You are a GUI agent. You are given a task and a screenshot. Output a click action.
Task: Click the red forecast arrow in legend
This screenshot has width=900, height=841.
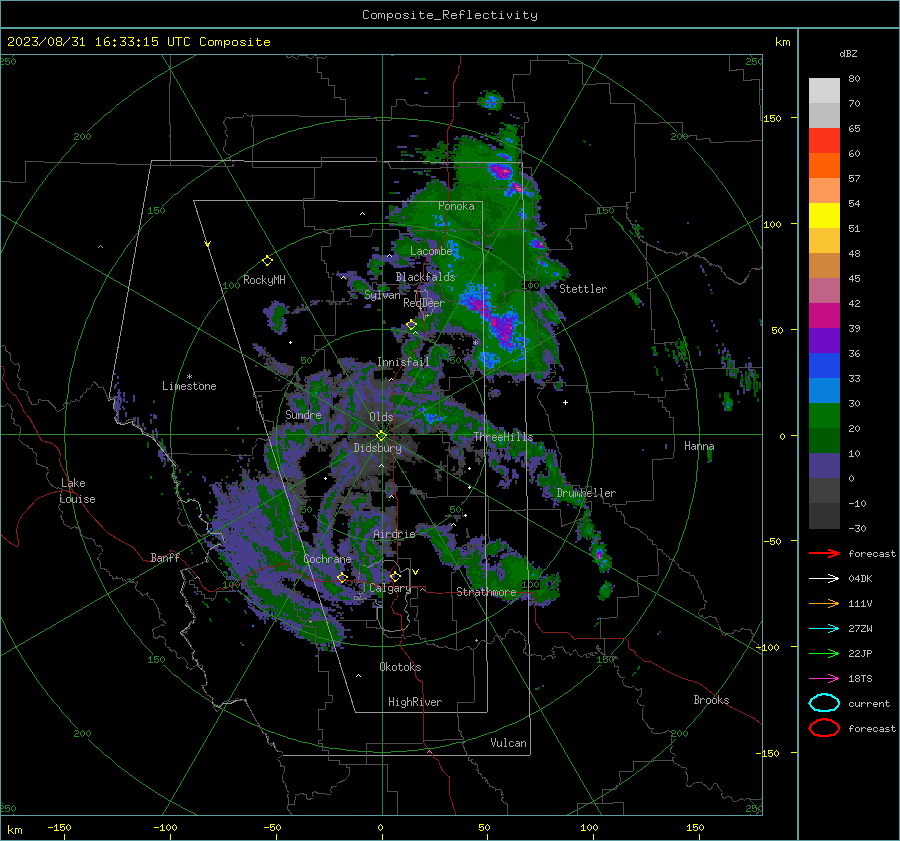(824, 553)
